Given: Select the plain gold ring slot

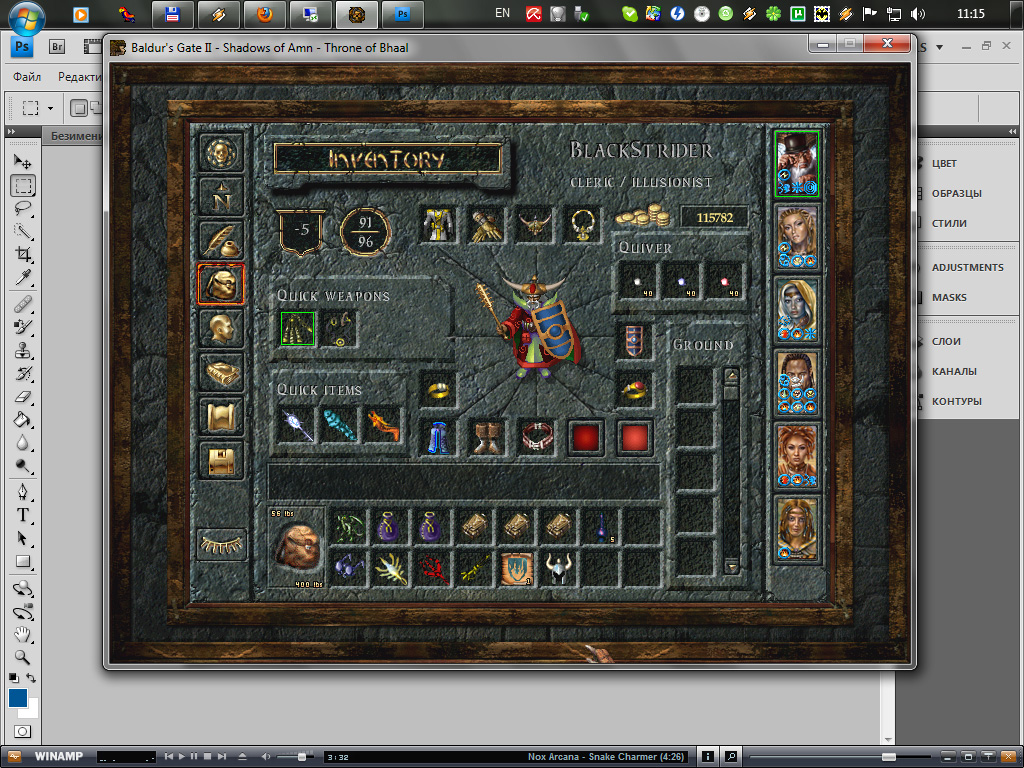Looking at the screenshot, I should [x=438, y=390].
